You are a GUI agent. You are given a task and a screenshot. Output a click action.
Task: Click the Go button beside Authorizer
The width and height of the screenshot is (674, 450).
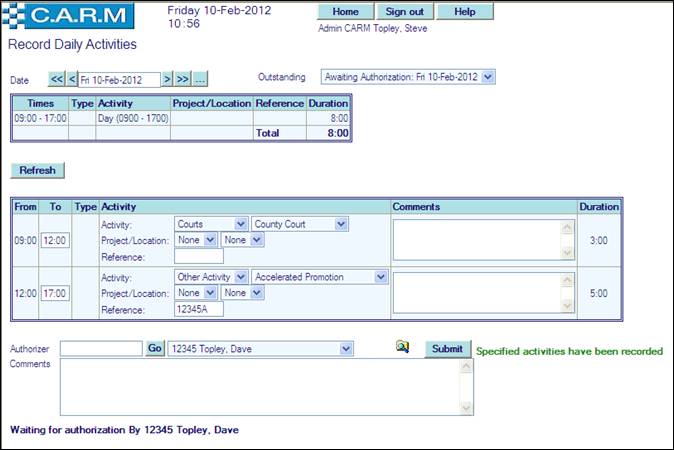[x=155, y=349]
